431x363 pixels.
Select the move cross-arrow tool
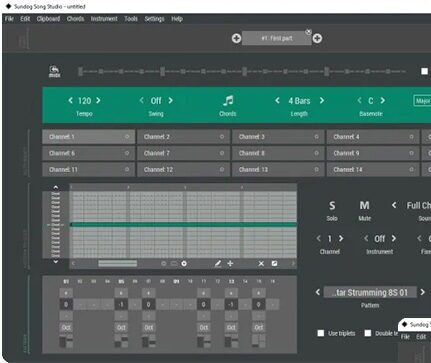(x=230, y=264)
